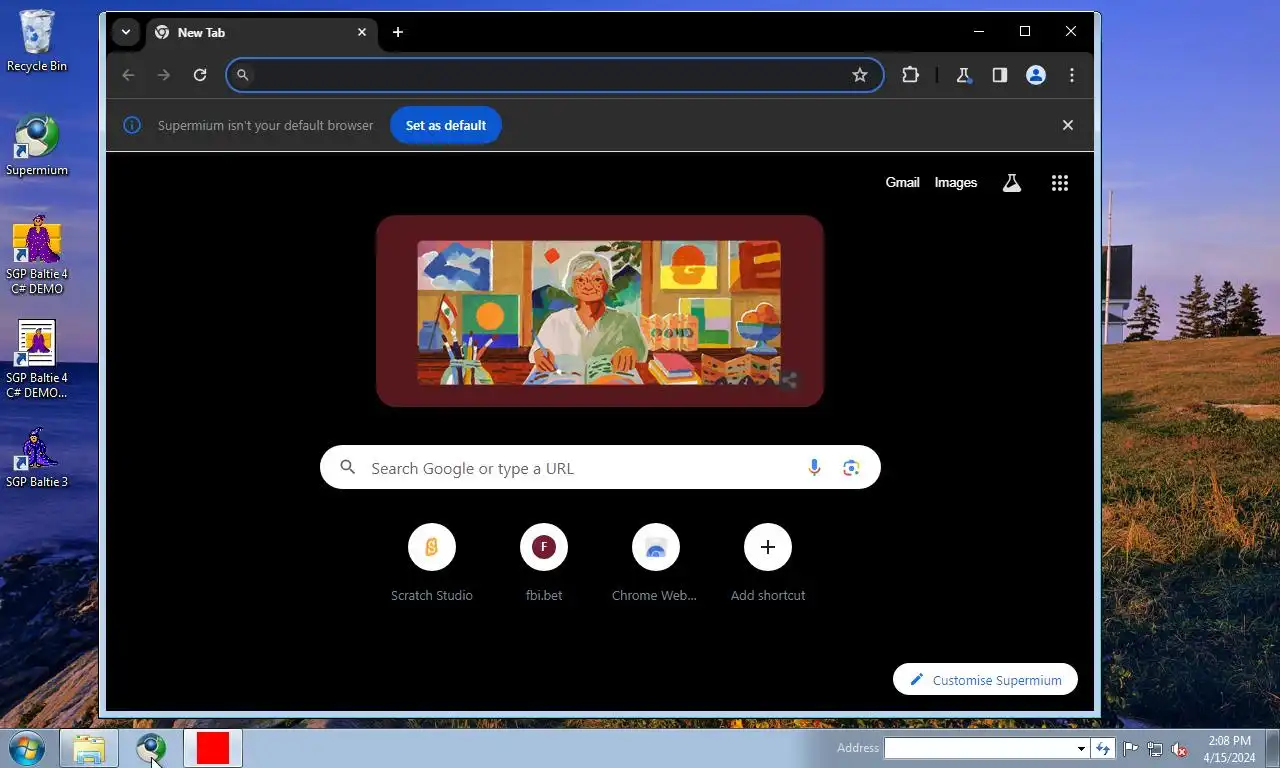Open the network tray icon
Screen dimensions: 1280x768
[1155, 749]
